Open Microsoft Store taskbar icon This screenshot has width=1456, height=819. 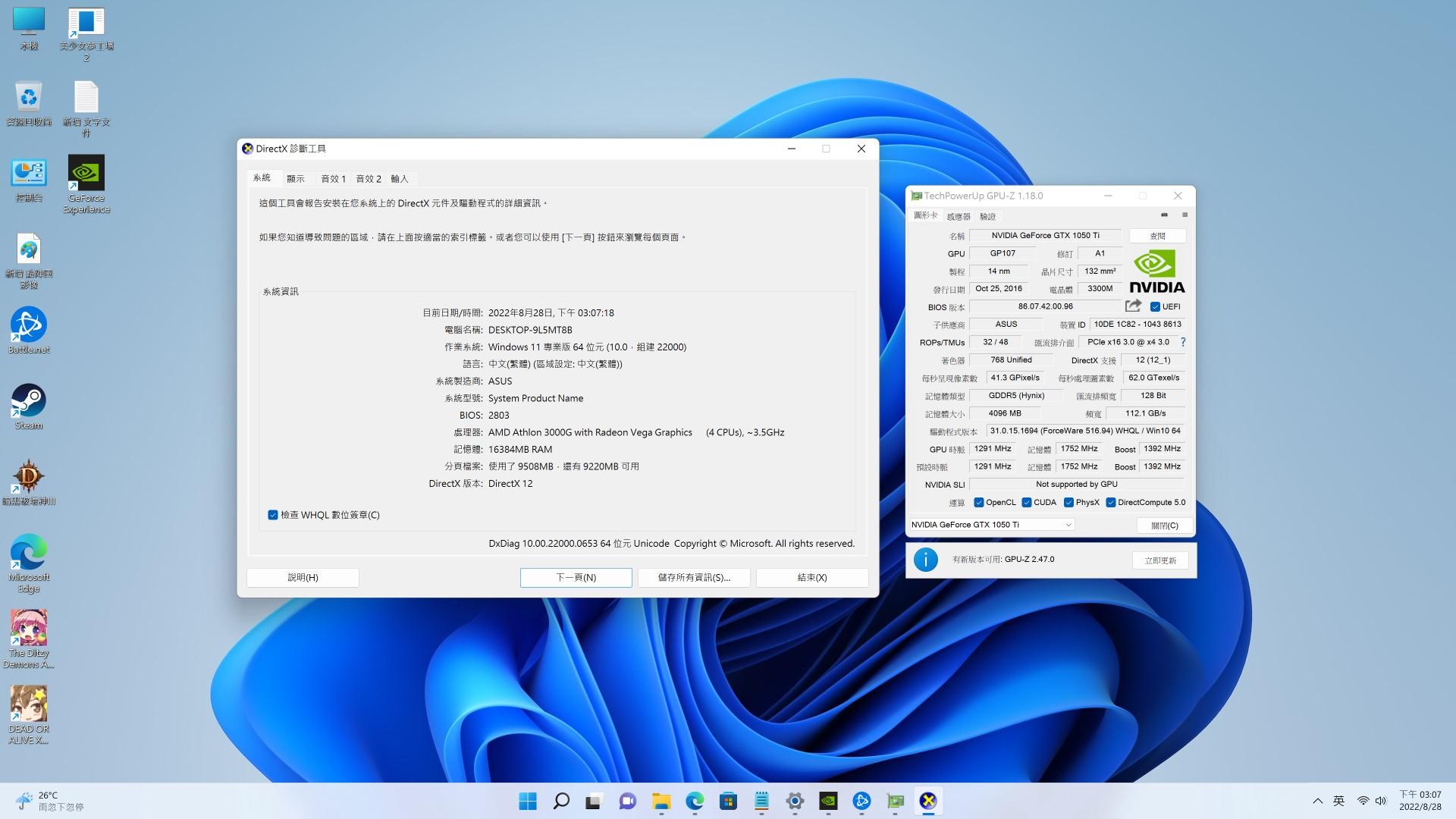728,801
